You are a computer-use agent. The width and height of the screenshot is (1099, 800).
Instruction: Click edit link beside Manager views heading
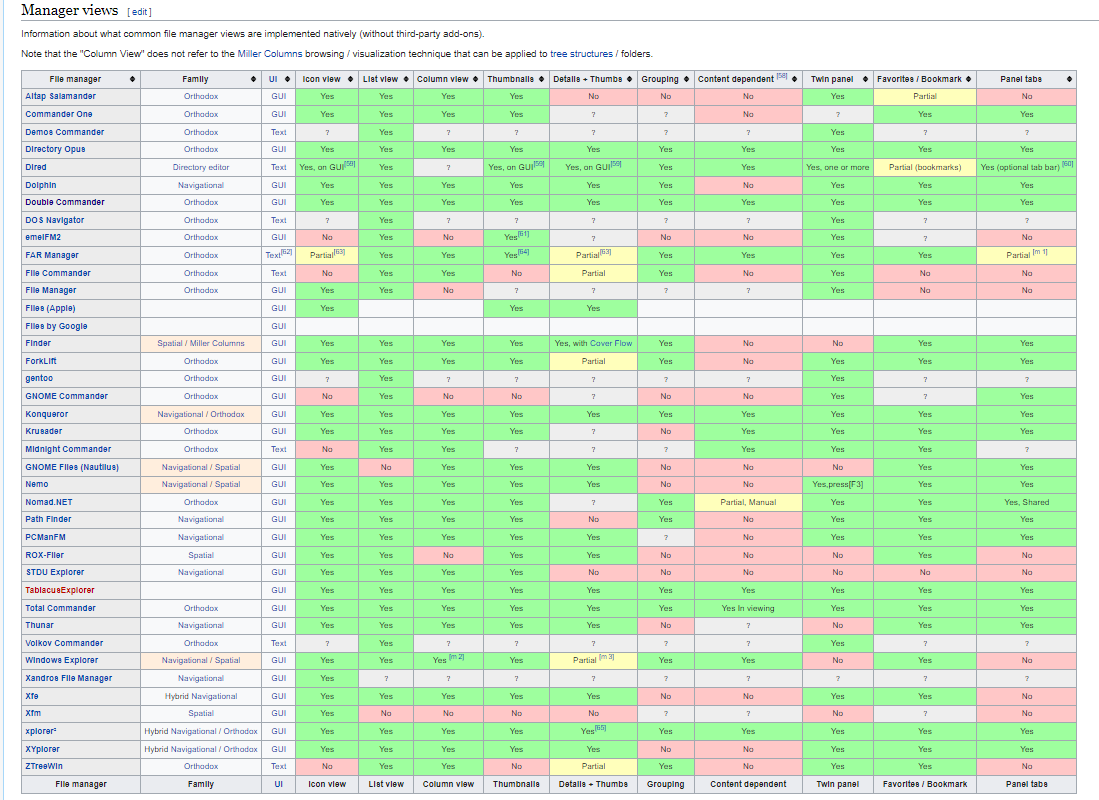[139, 12]
